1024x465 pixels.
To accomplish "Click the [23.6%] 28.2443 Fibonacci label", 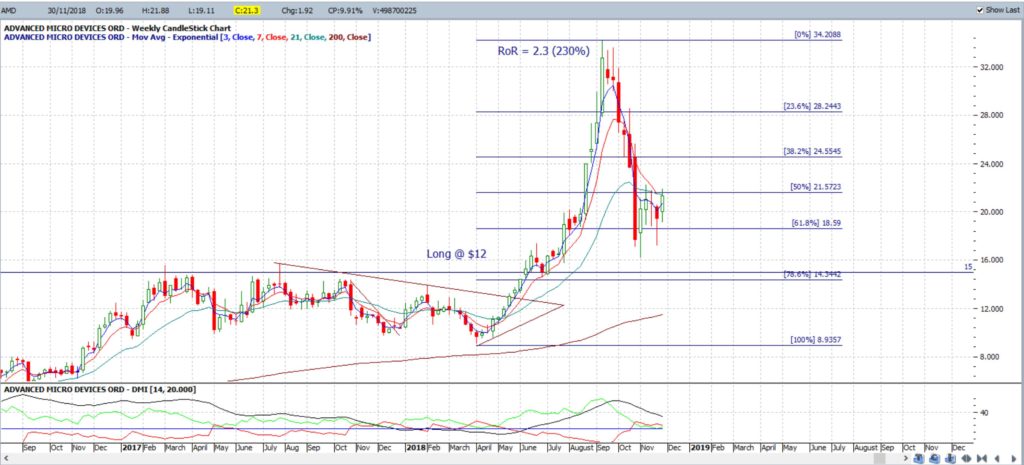I will click(812, 106).
